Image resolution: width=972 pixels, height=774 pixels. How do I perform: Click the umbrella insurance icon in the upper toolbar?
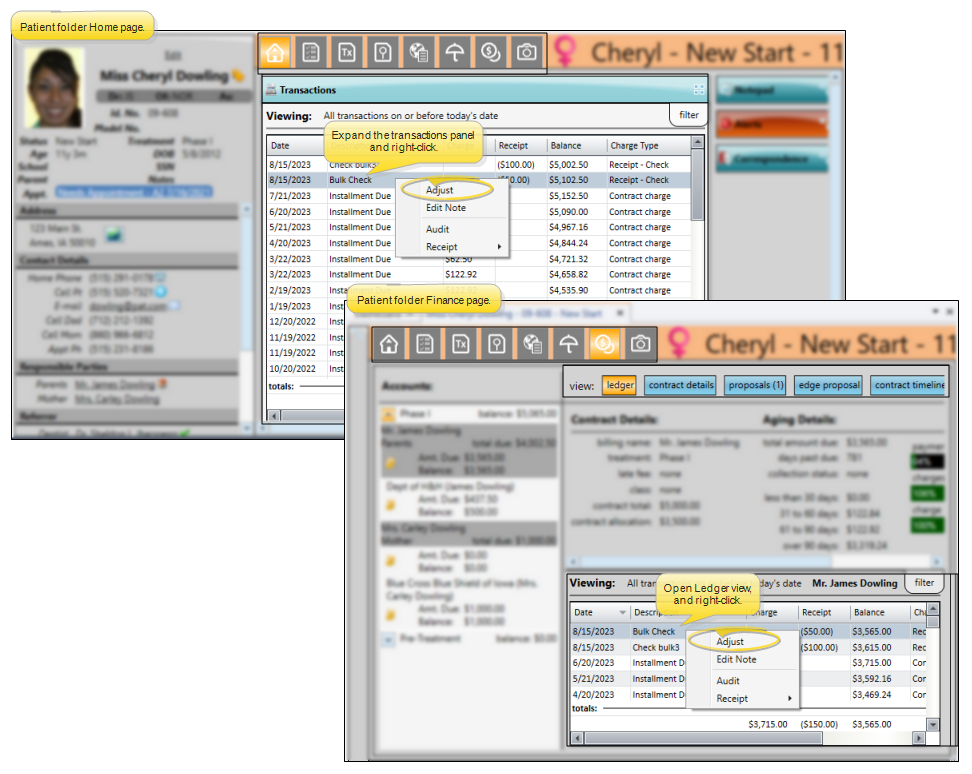click(455, 53)
